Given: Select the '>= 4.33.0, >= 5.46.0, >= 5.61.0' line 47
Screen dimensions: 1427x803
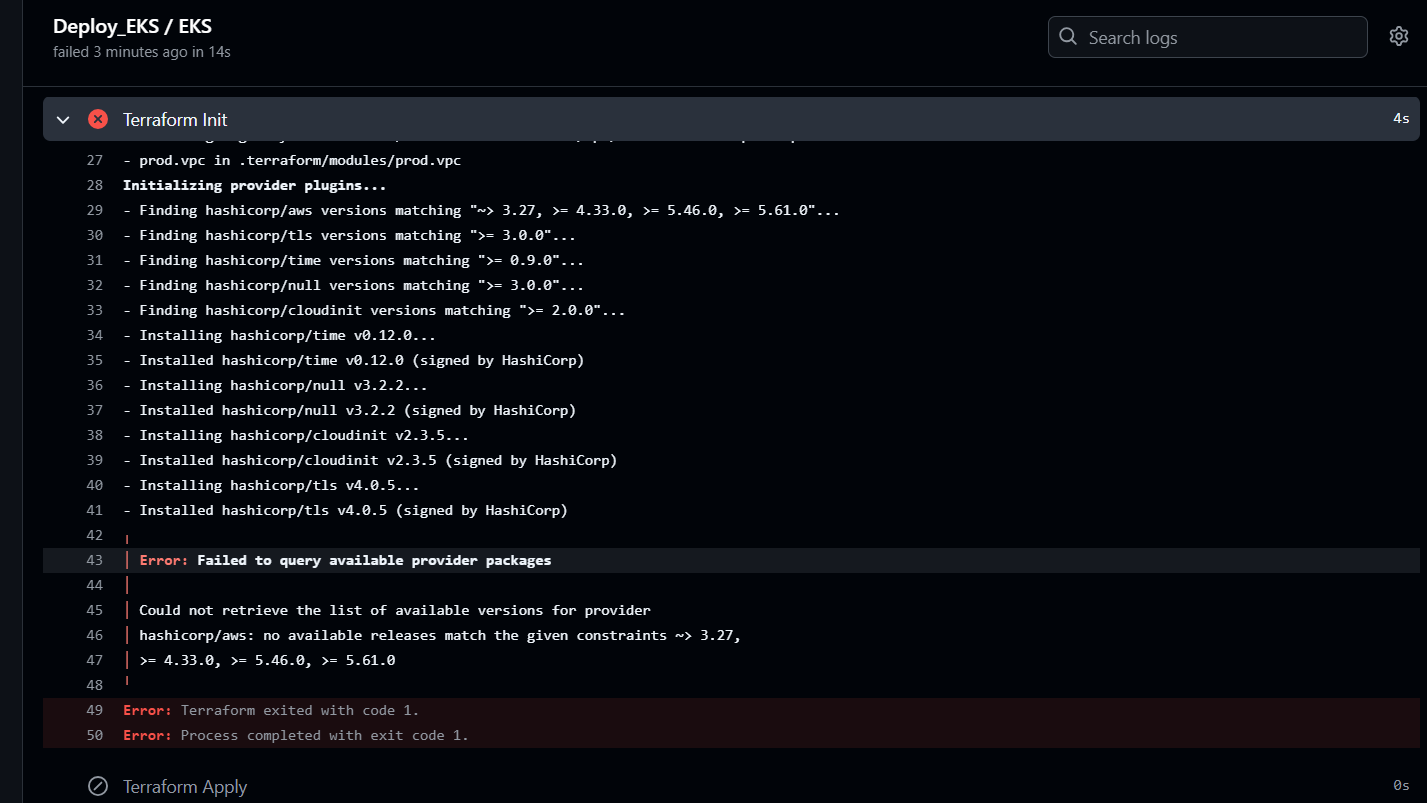Looking at the screenshot, I should tap(267, 660).
